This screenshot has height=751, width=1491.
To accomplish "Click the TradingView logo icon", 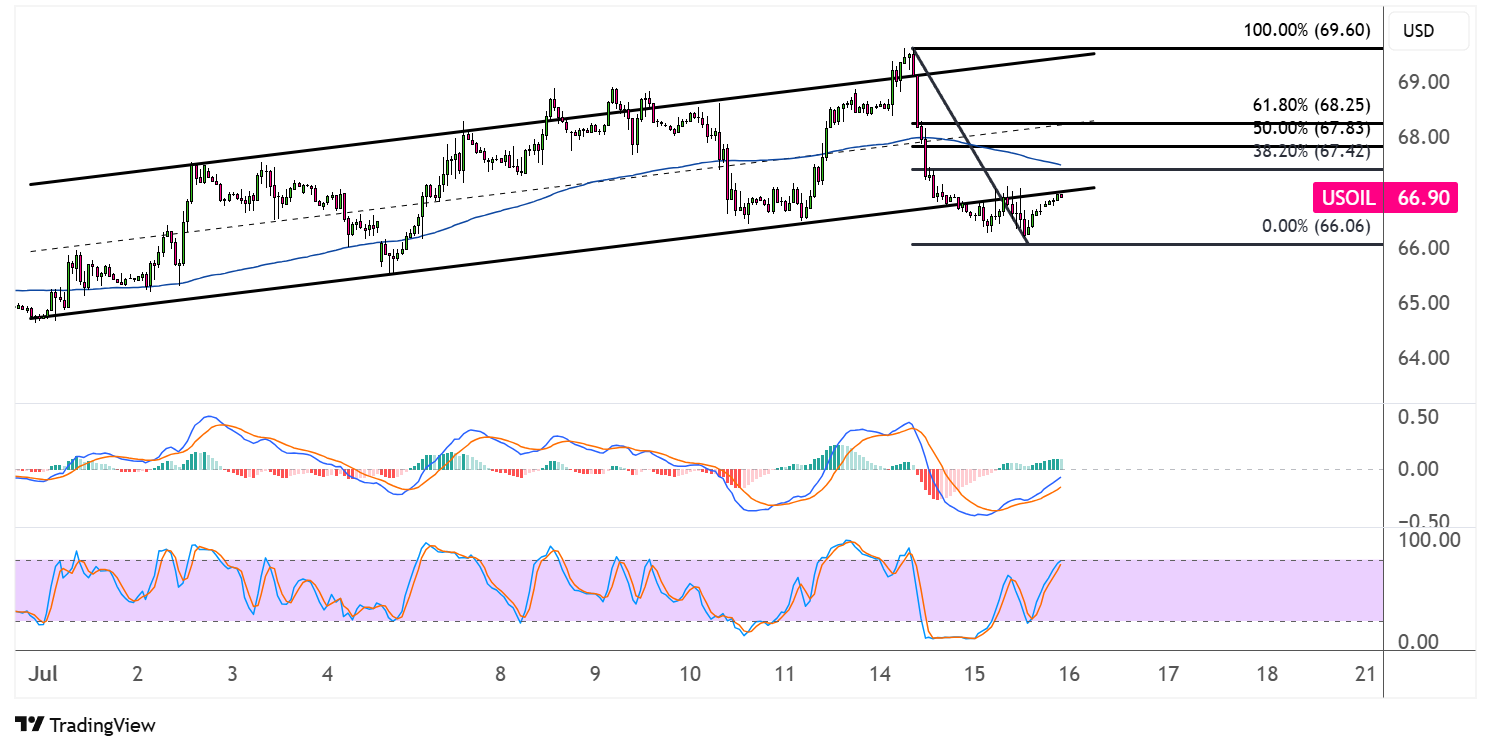I will (30, 725).
